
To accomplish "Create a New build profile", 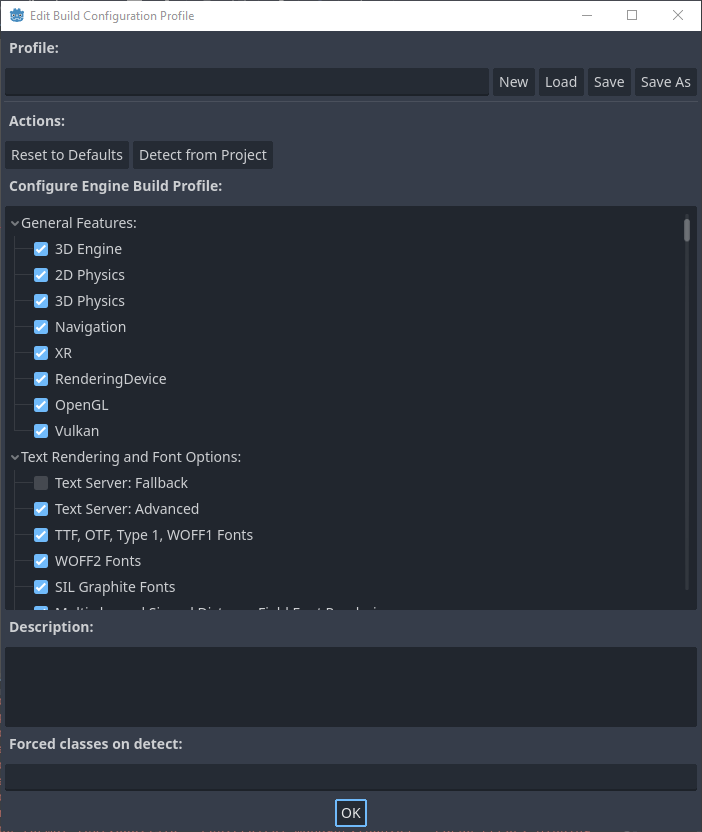I will coord(514,82).
